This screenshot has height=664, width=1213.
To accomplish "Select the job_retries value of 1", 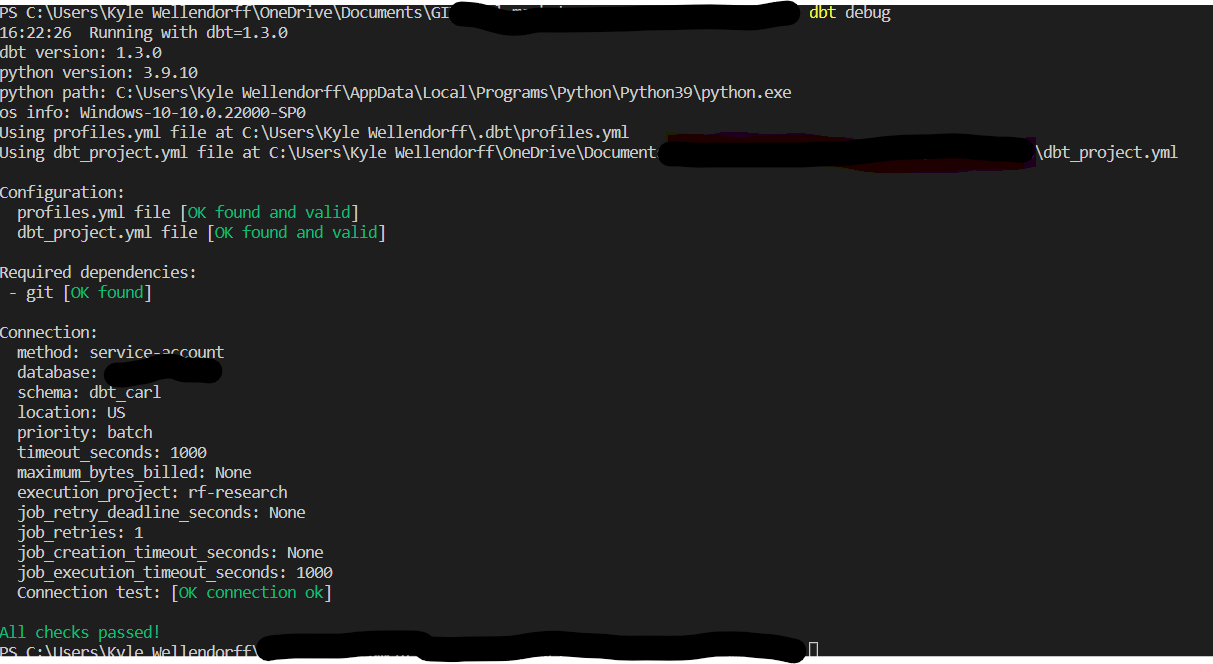I will pos(138,531).
